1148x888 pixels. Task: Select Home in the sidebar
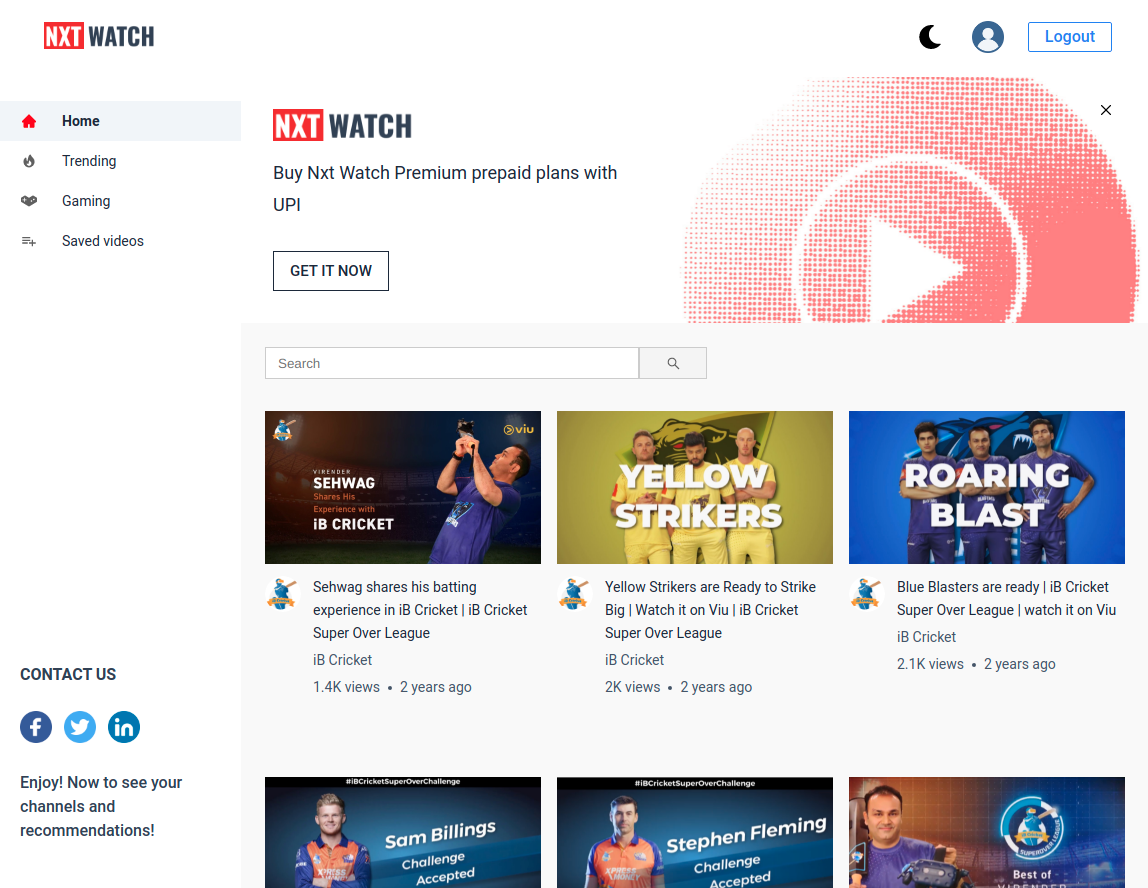(x=120, y=121)
